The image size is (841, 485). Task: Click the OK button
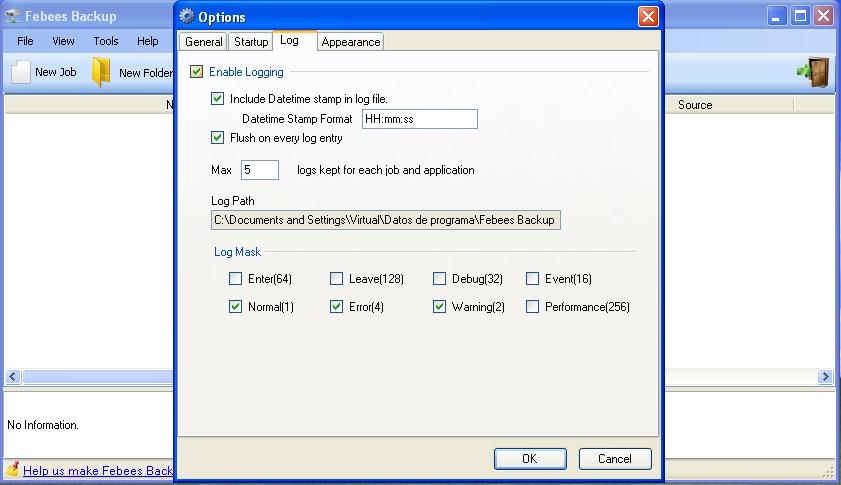point(530,459)
